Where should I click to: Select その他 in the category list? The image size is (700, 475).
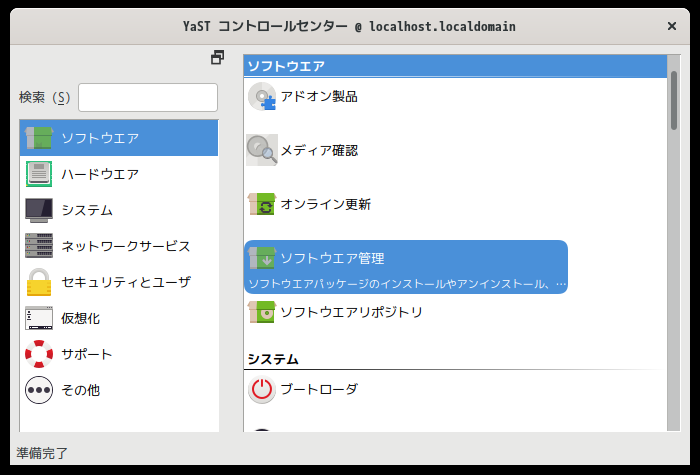pos(119,390)
